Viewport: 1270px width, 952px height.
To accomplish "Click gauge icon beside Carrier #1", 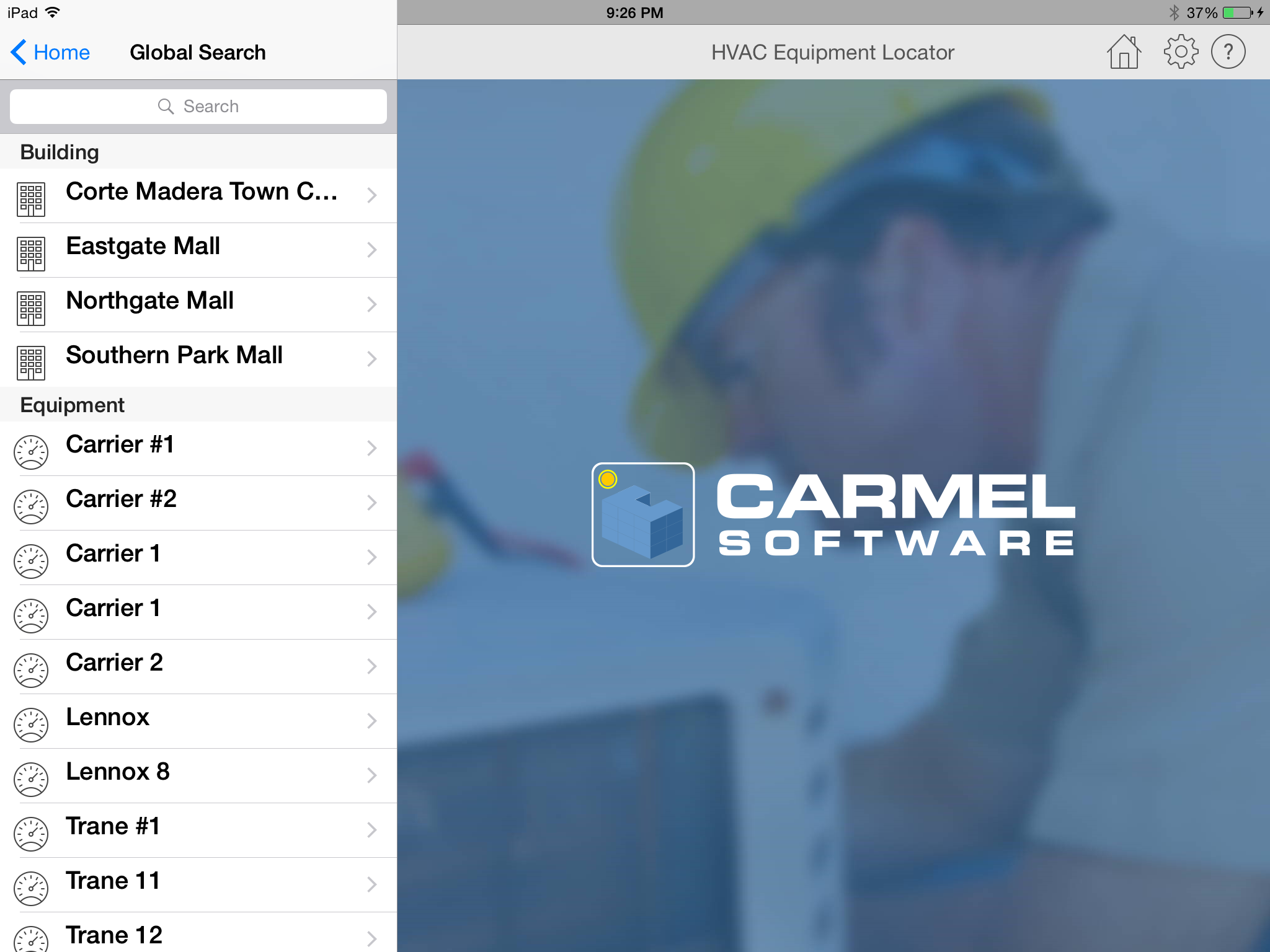I will tap(31, 452).
